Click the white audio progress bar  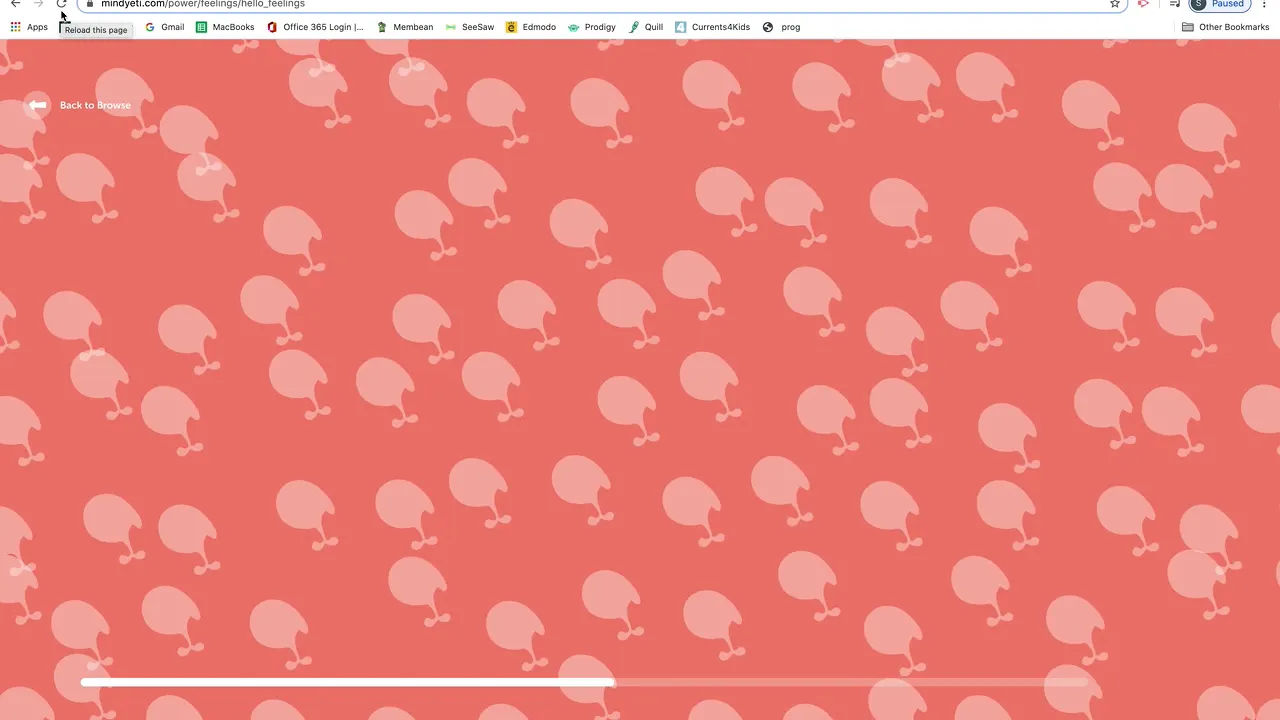click(585, 682)
